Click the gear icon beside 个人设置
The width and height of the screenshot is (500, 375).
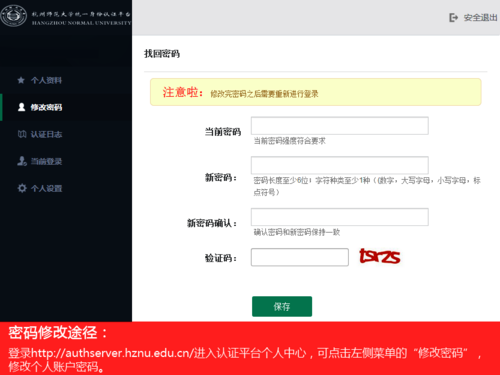22,188
